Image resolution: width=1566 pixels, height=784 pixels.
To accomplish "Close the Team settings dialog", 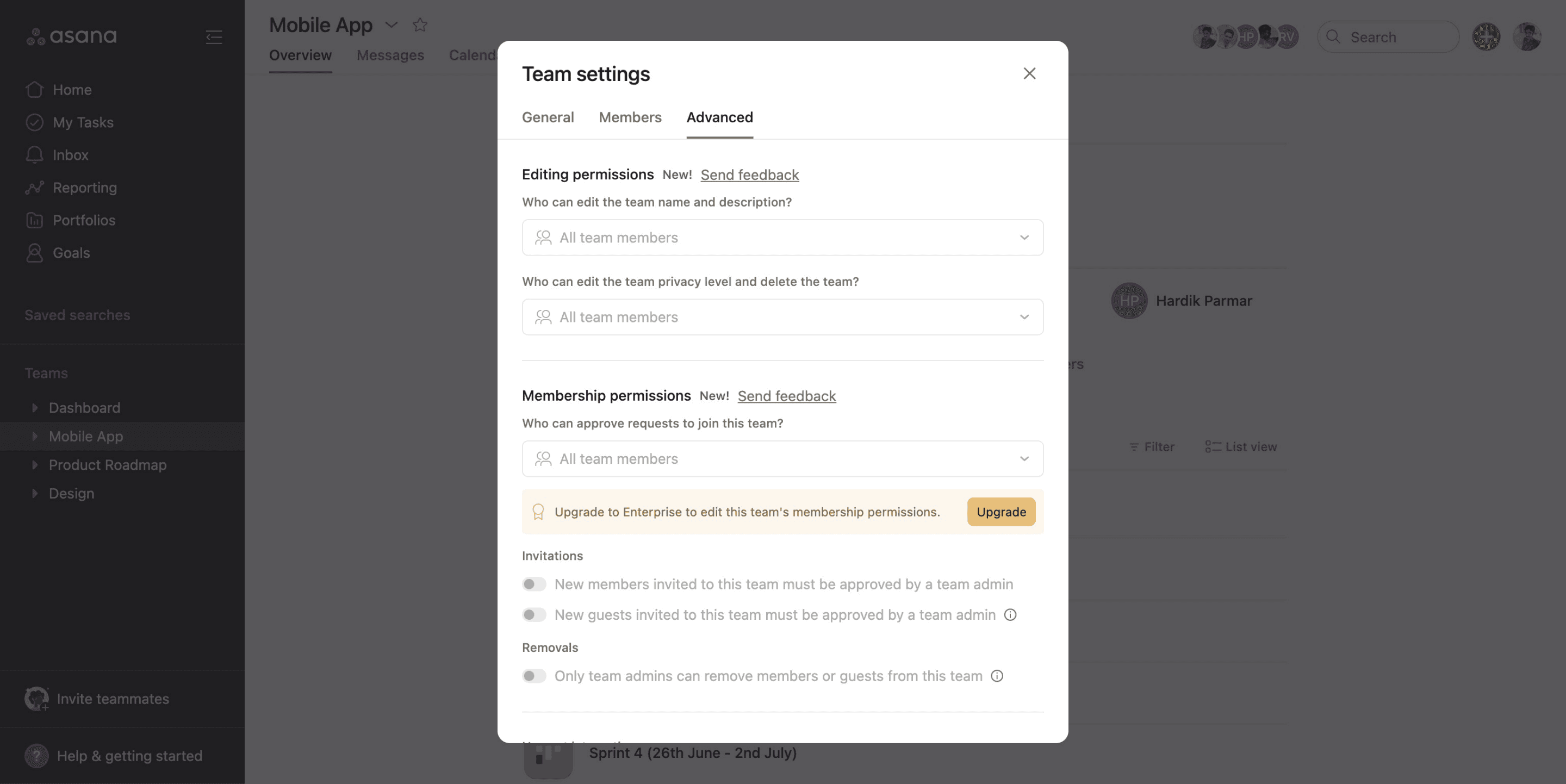I will point(1029,73).
